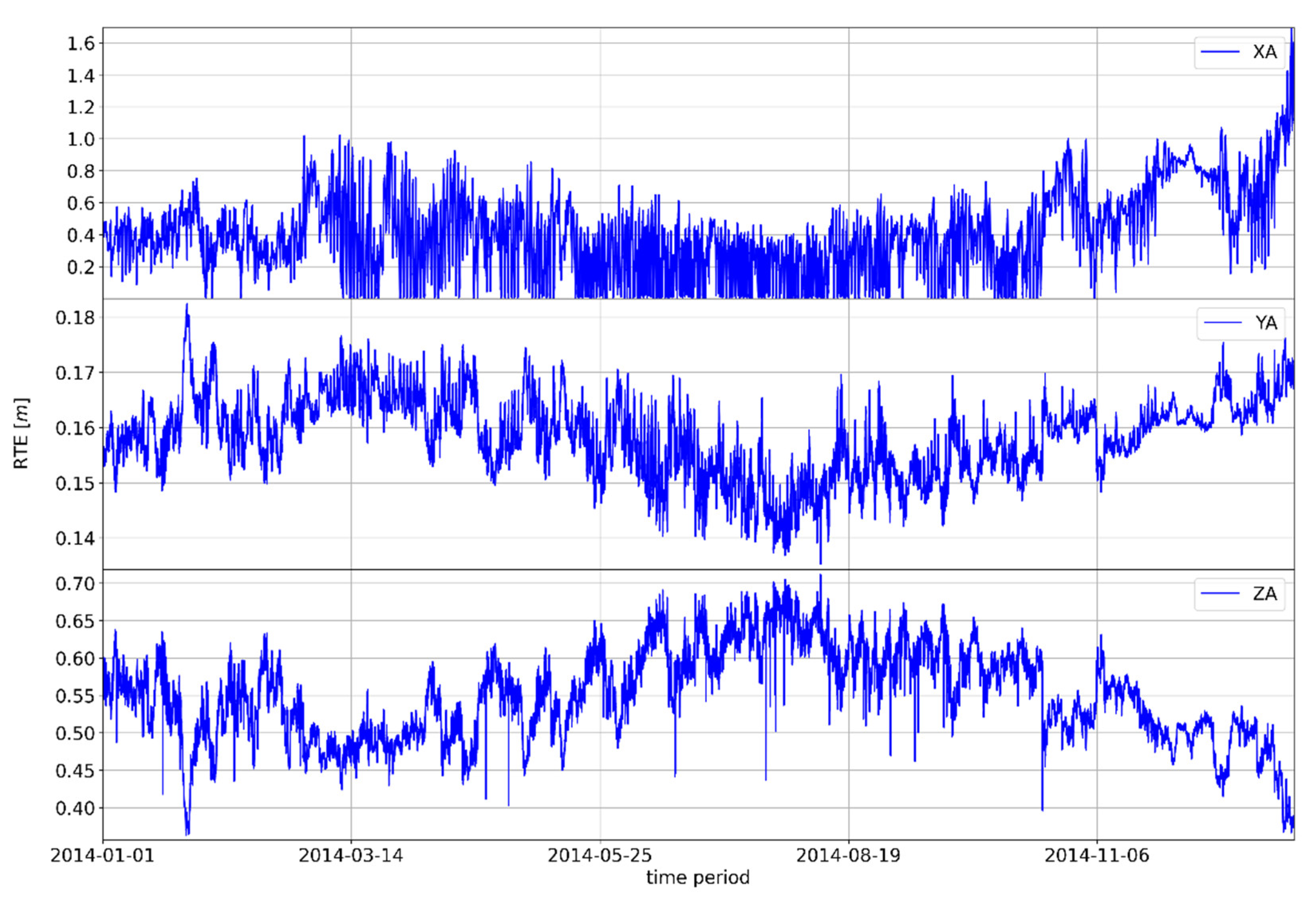The image size is (1316, 907).
Task: Click the 0.14 tick on the YA axis
Action: 75,538
